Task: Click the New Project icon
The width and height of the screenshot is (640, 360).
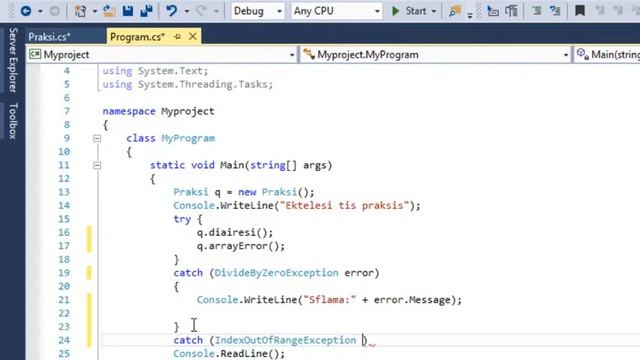Action: coord(80,11)
